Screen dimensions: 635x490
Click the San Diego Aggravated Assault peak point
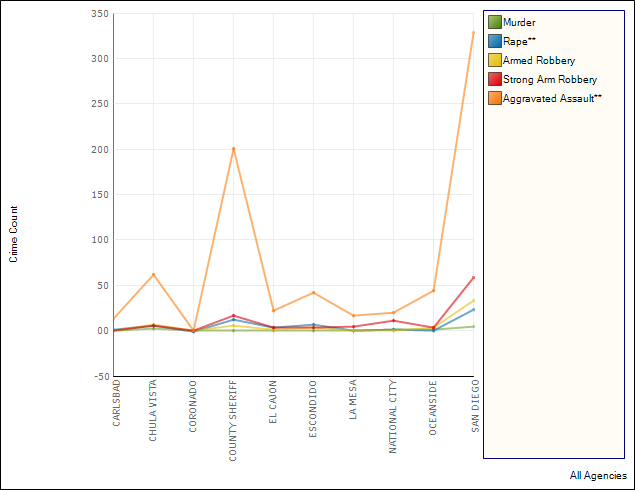(x=473, y=33)
